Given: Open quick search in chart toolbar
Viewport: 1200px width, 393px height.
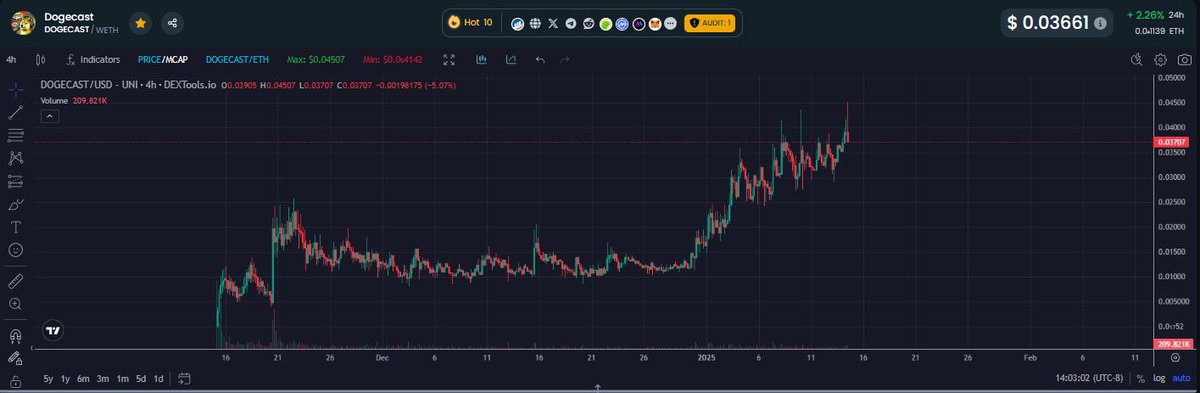Looking at the screenshot, I should click(1137, 60).
